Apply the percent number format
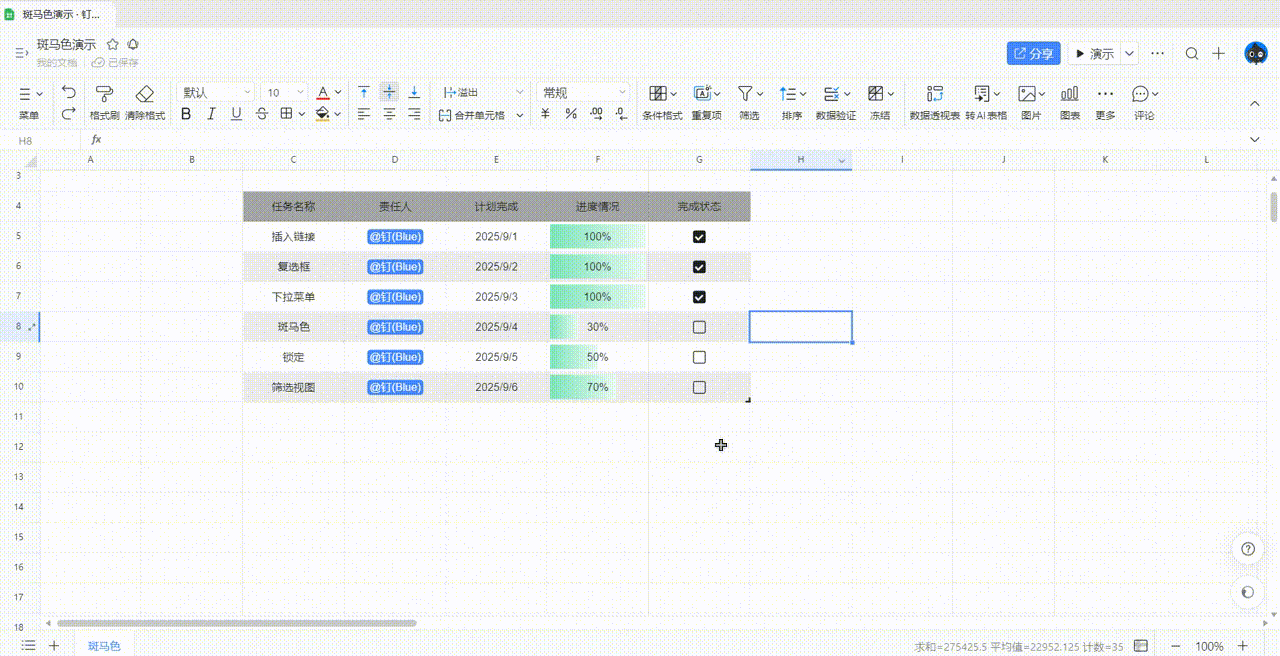1280x656 pixels. (x=571, y=114)
